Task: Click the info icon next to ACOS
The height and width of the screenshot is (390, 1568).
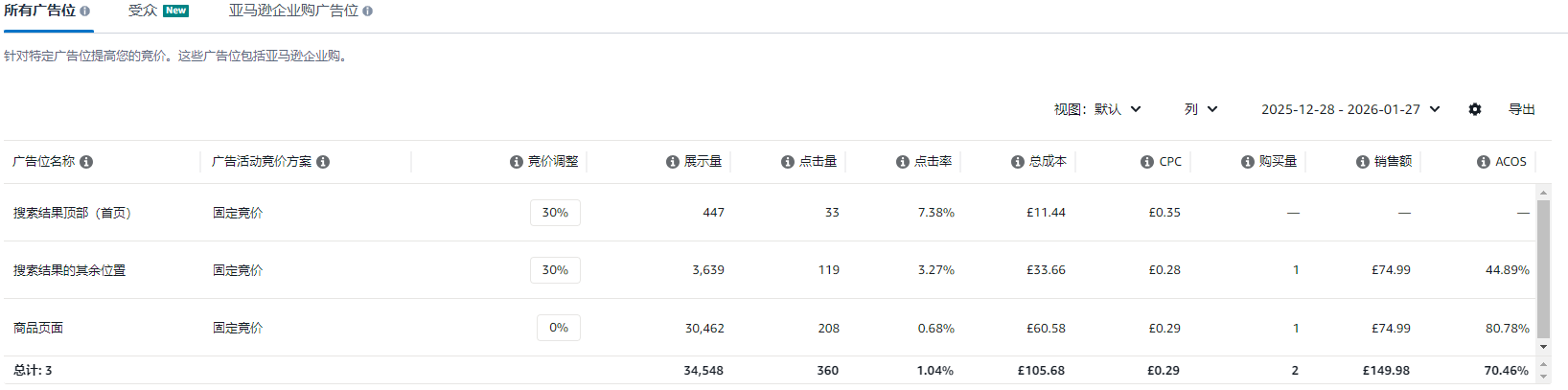Action: point(1484,162)
